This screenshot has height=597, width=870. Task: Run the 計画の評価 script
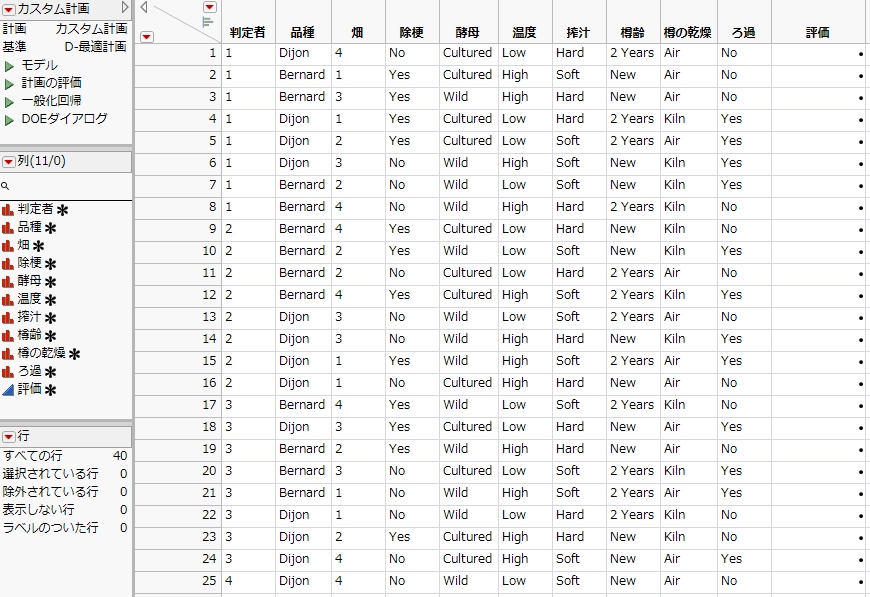click(x=9, y=84)
